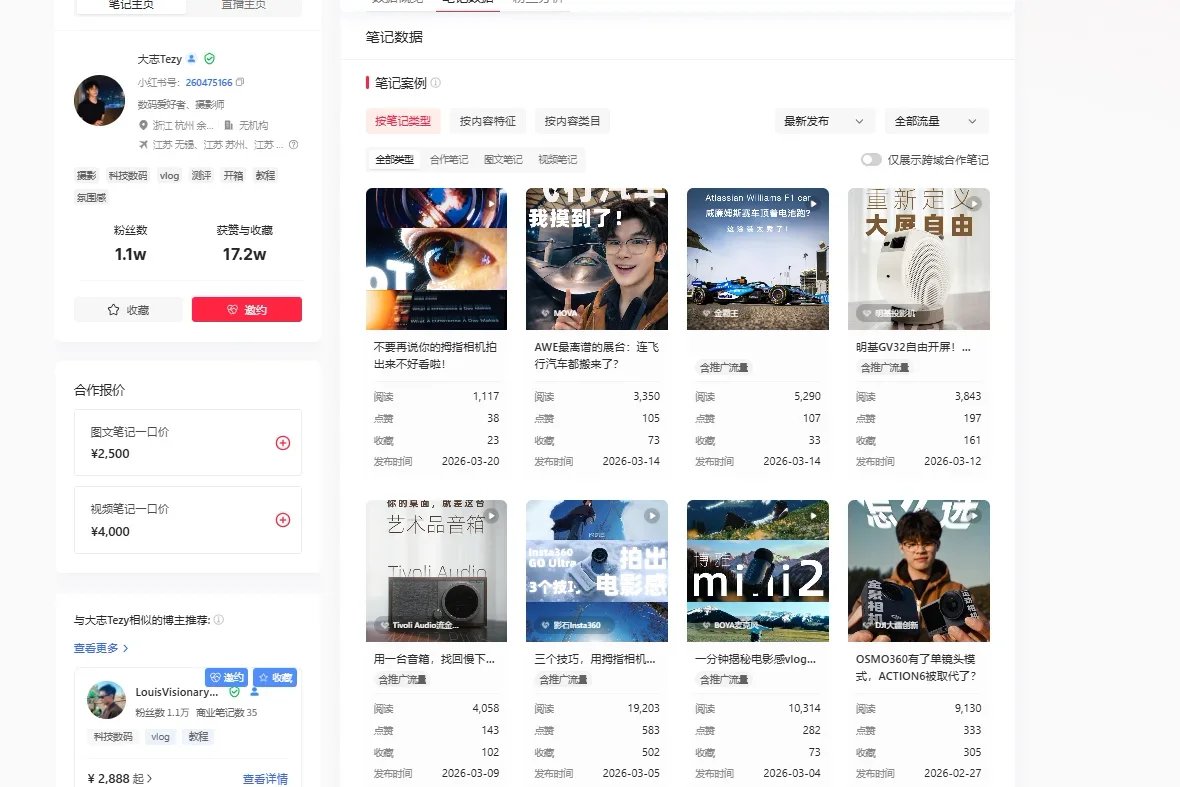This screenshot has width=1180, height=787.
Task: Open 查看详情 link for LouisVisionary
Action: point(265,779)
